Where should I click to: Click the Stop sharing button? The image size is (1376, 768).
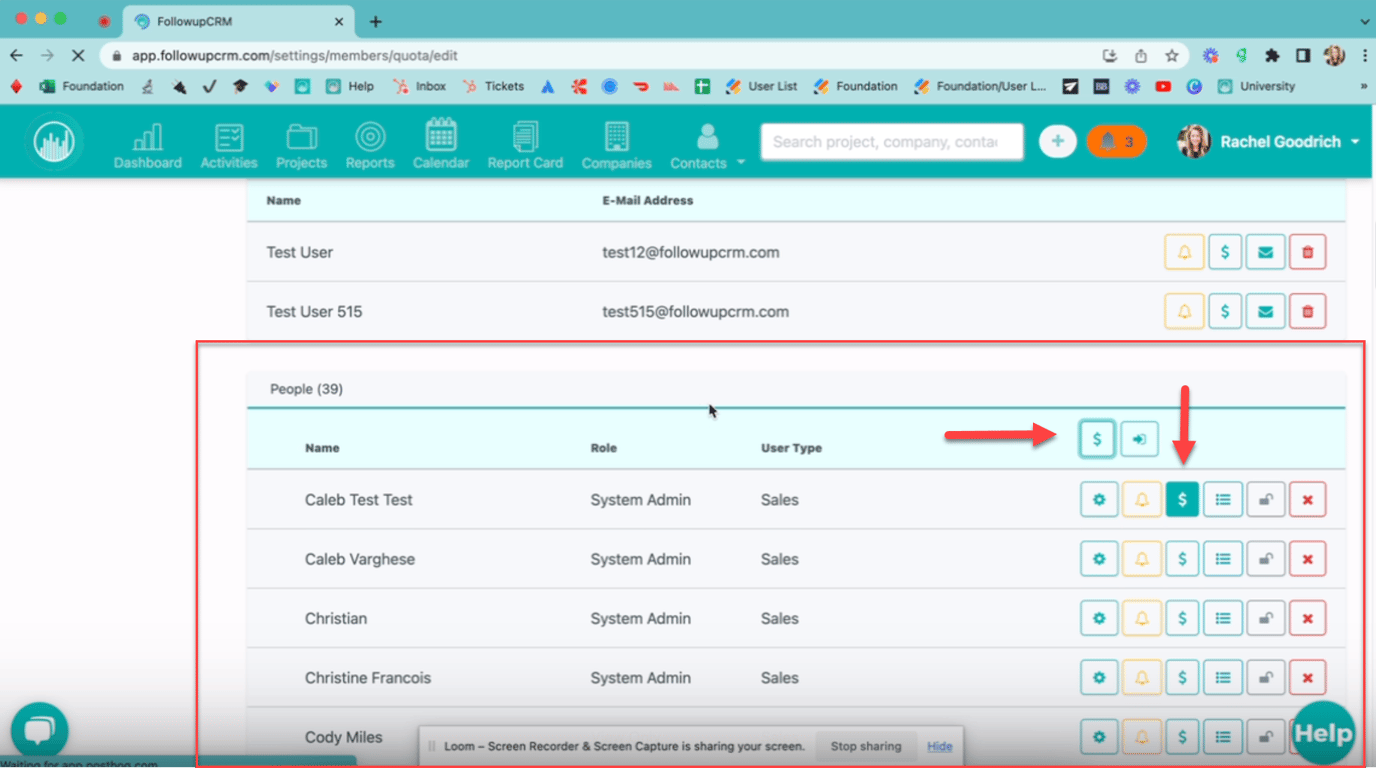[866, 746]
